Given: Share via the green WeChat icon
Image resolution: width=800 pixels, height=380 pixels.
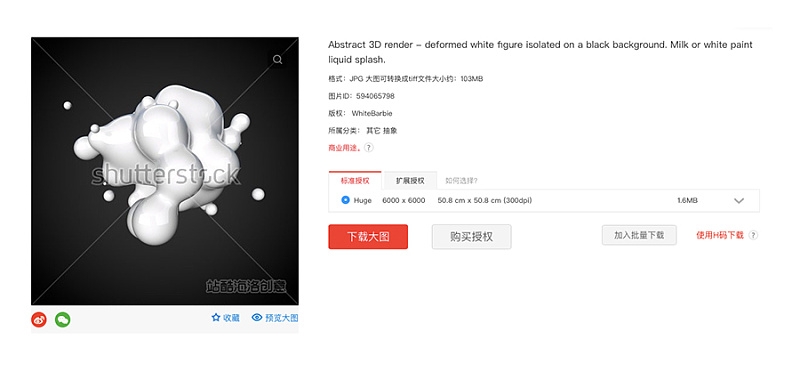Looking at the screenshot, I should [62, 320].
